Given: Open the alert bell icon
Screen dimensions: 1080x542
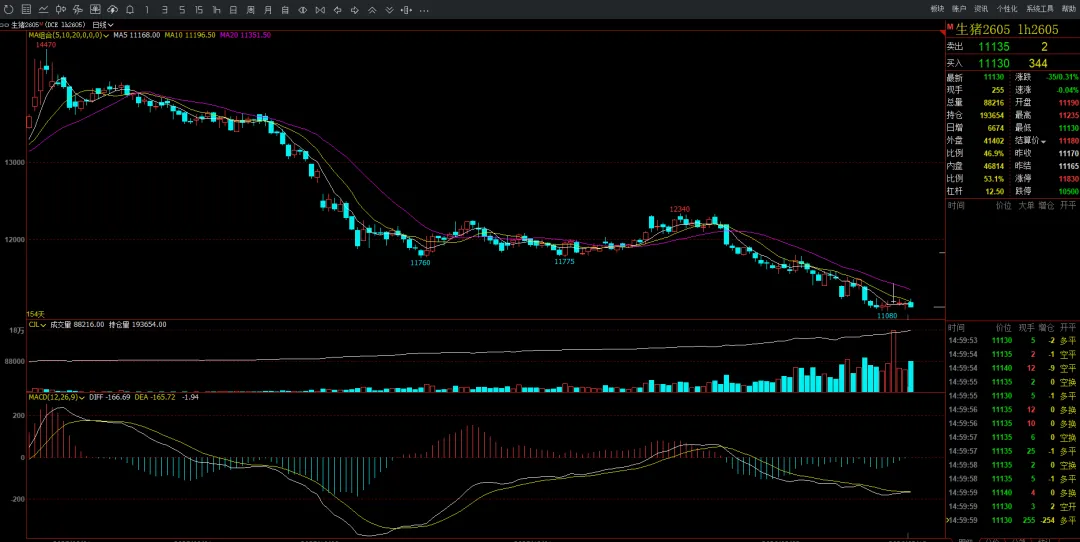Looking at the screenshot, I should pos(129,10).
